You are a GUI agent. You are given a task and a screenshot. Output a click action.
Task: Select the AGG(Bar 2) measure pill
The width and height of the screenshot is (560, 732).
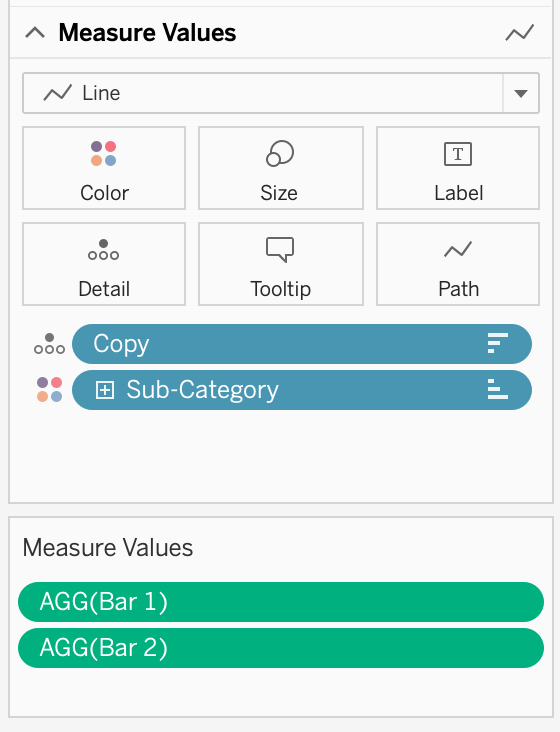pyautogui.click(x=281, y=648)
